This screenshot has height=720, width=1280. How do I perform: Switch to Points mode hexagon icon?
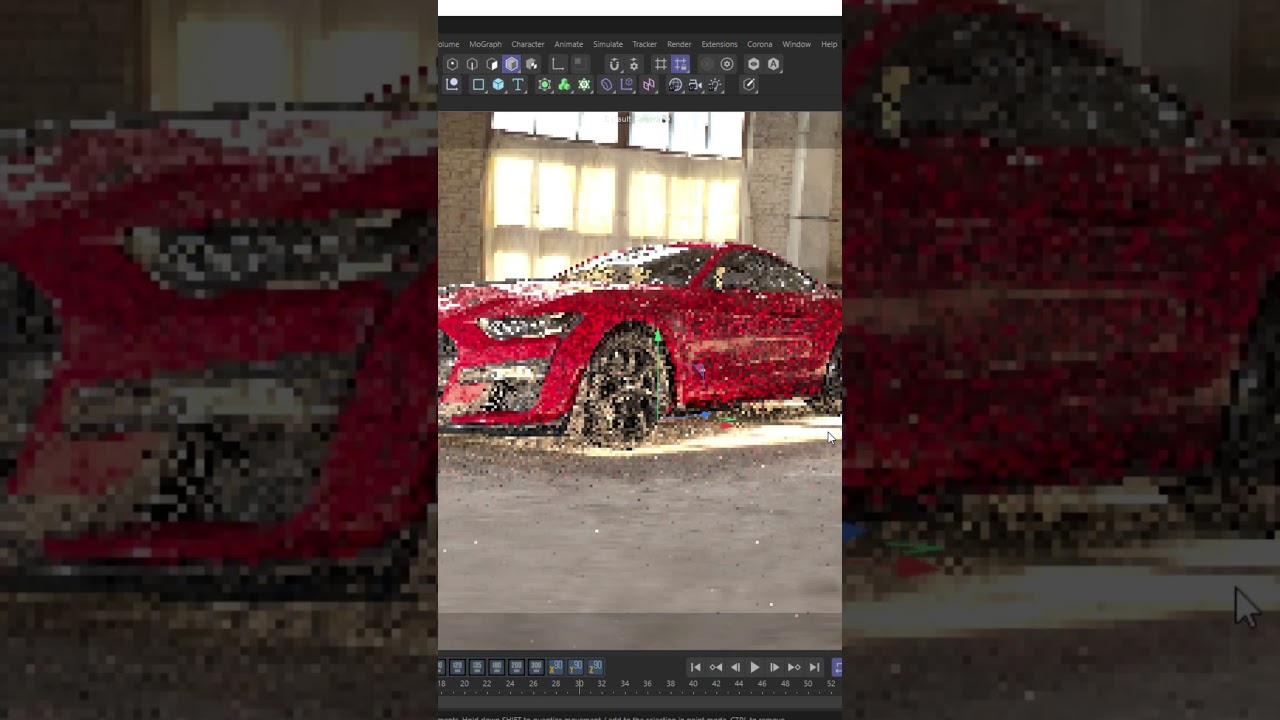(x=452, y=64)
